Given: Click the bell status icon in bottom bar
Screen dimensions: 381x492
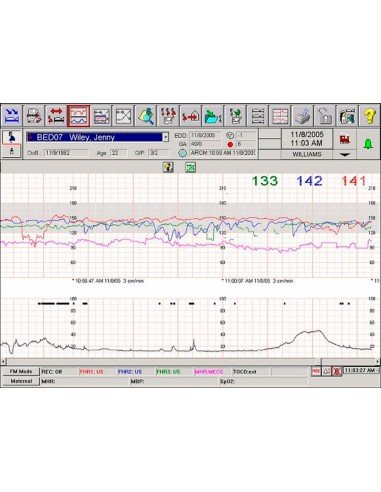Looking at the screenshot, I should 326,371.
